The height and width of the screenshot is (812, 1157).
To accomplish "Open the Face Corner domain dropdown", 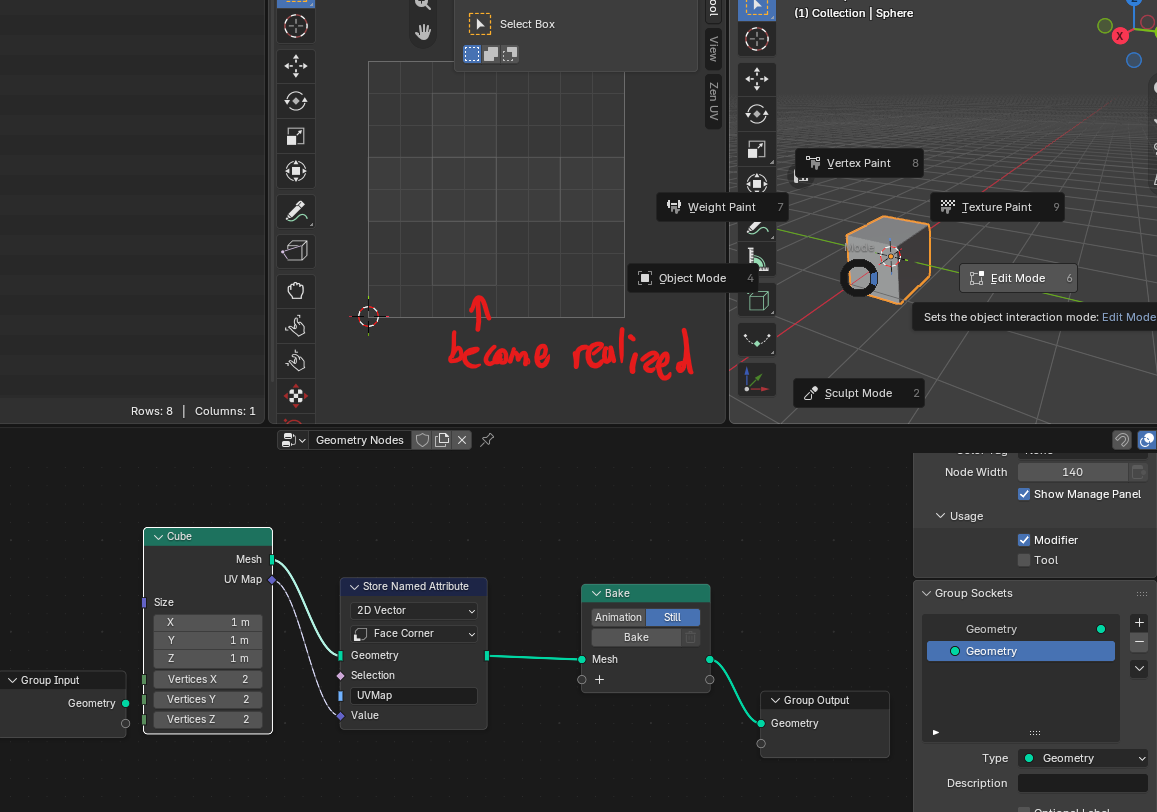I will (414, 633).
